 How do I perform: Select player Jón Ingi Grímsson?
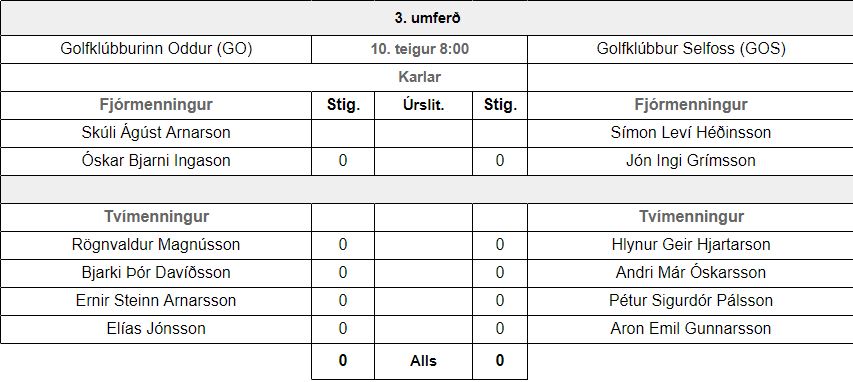(x=691, y=161)
